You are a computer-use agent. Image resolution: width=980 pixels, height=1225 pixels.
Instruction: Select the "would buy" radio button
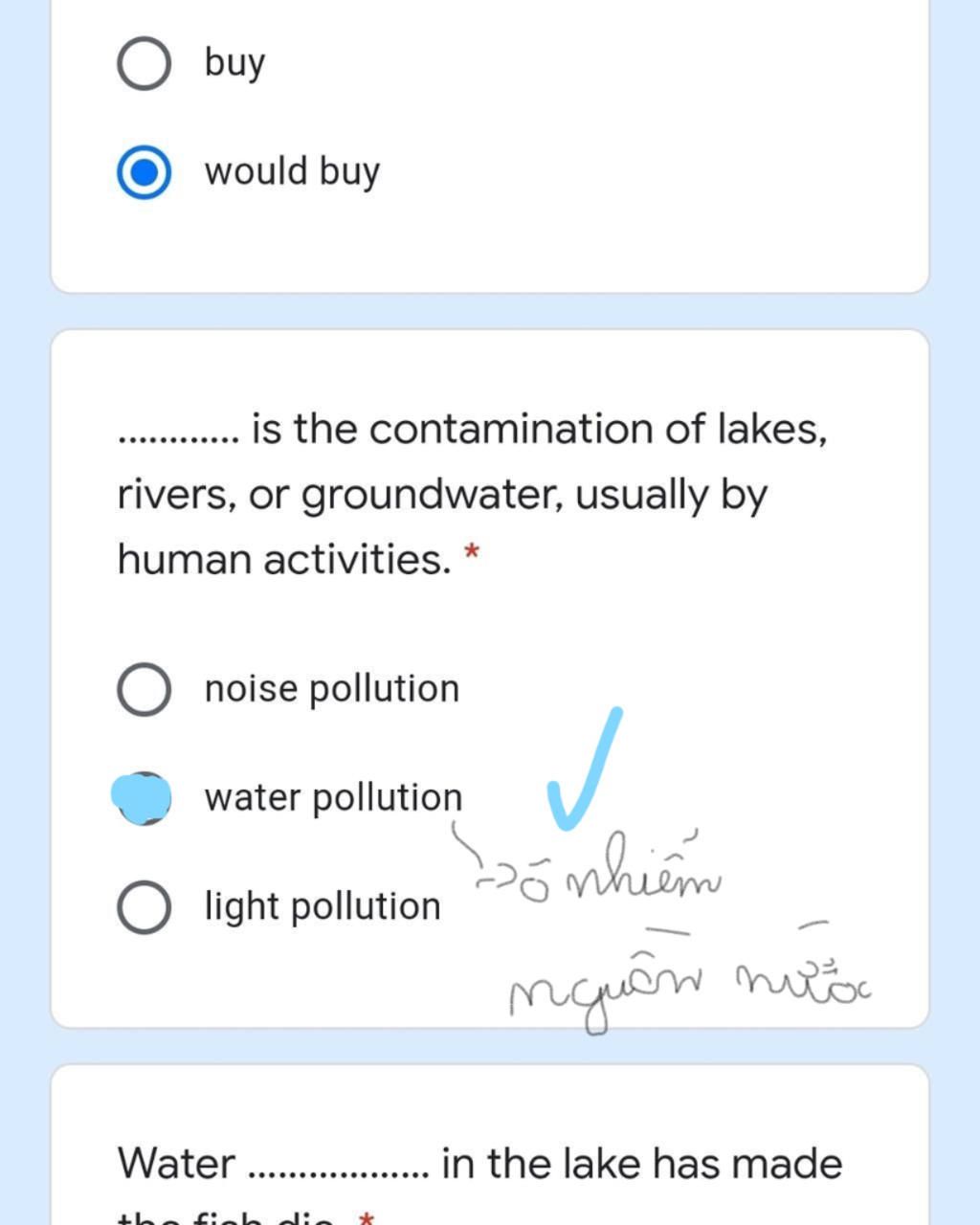(x=144, y=172)
